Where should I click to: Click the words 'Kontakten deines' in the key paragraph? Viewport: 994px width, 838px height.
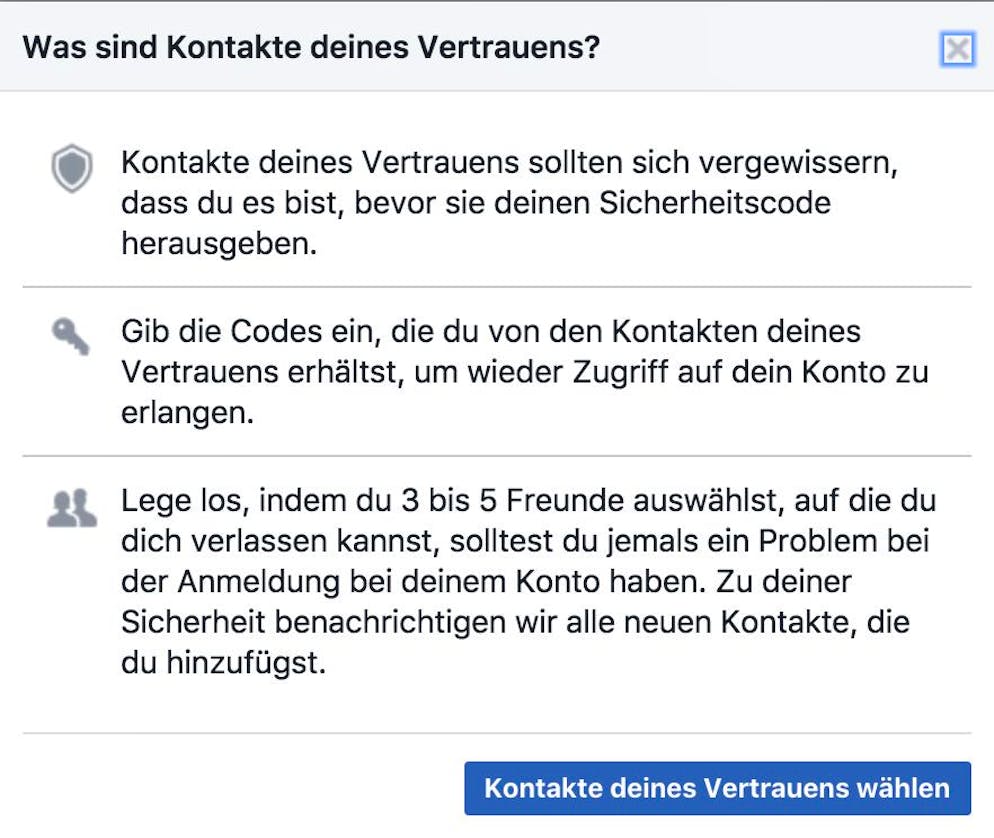tap(736, 332)
